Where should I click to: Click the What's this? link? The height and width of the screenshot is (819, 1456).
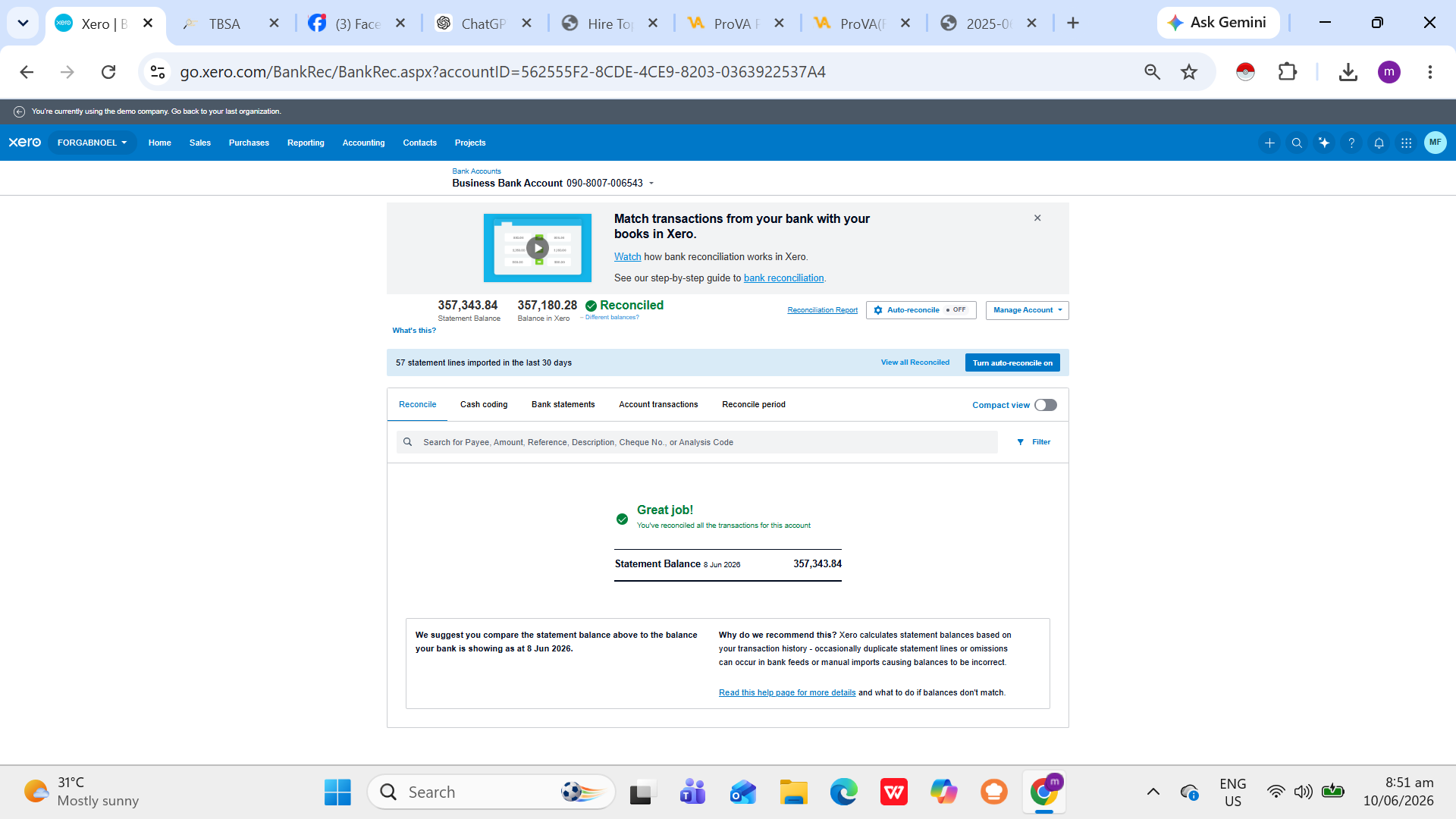414,331
